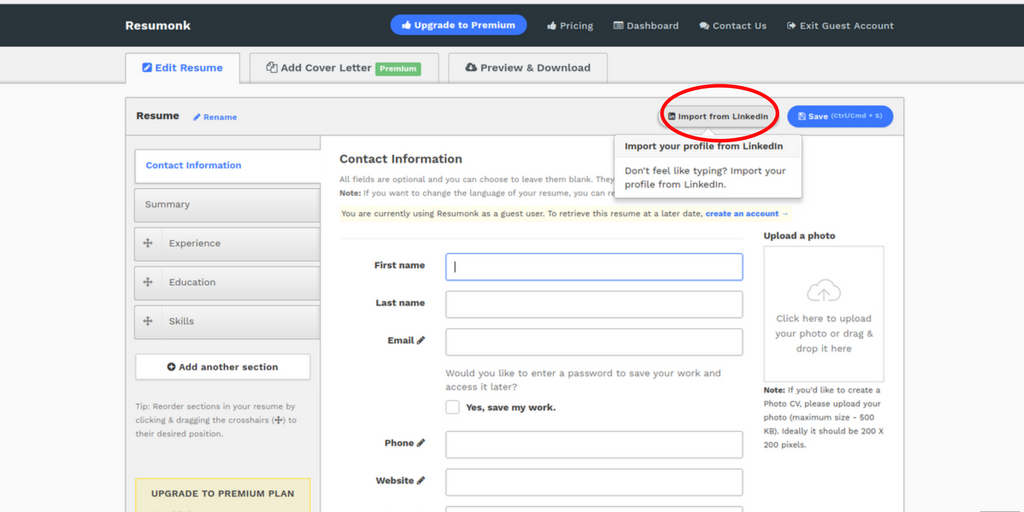Click 'UPGRADE TO PREMIUM PLAN' heading
This screenshot has width=1024, height=512.
coord(223,494)
